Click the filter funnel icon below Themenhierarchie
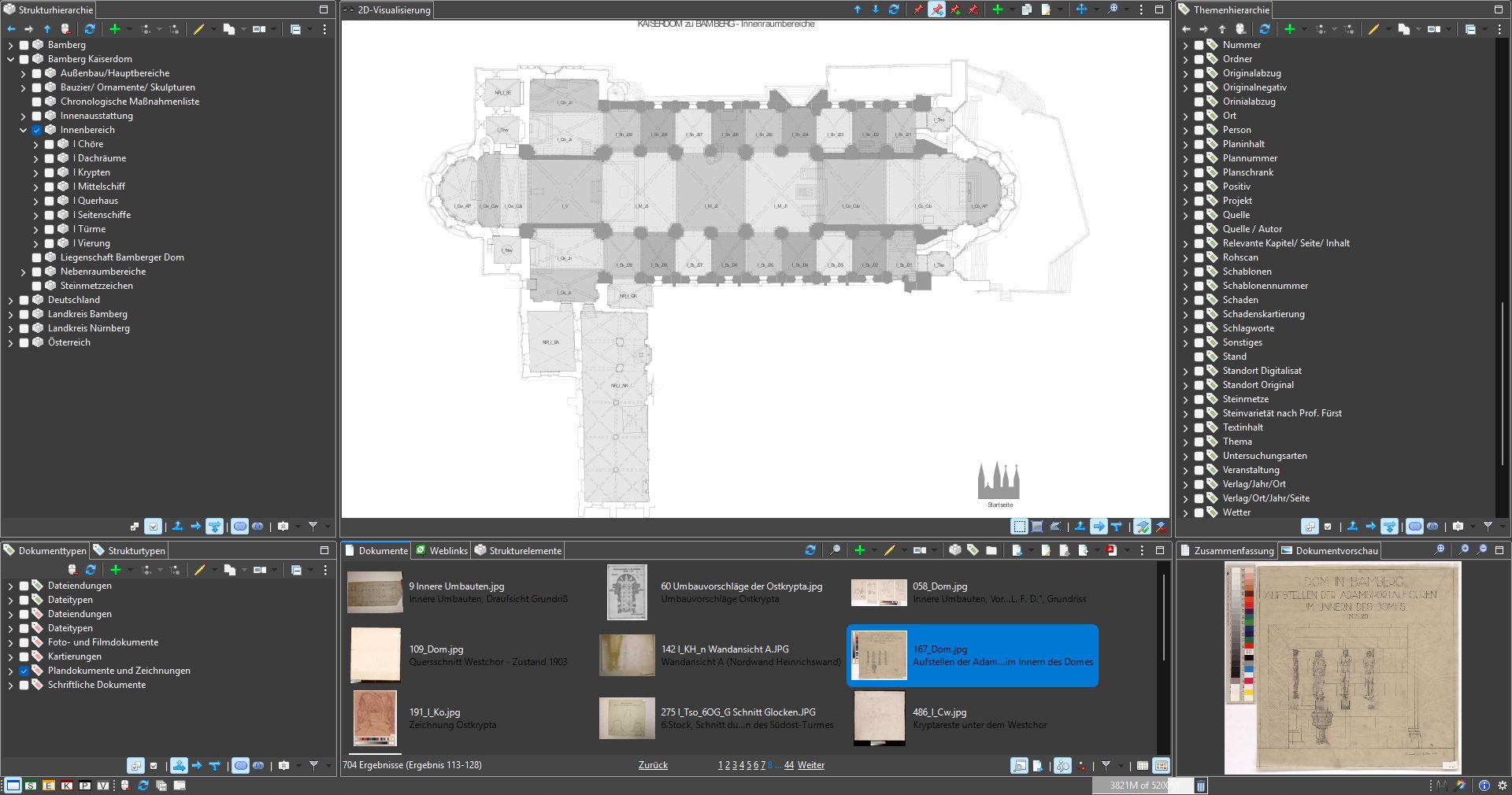Image resolution: width=1512 pixels, height=795 pixels. click(x=1488, y=526)
